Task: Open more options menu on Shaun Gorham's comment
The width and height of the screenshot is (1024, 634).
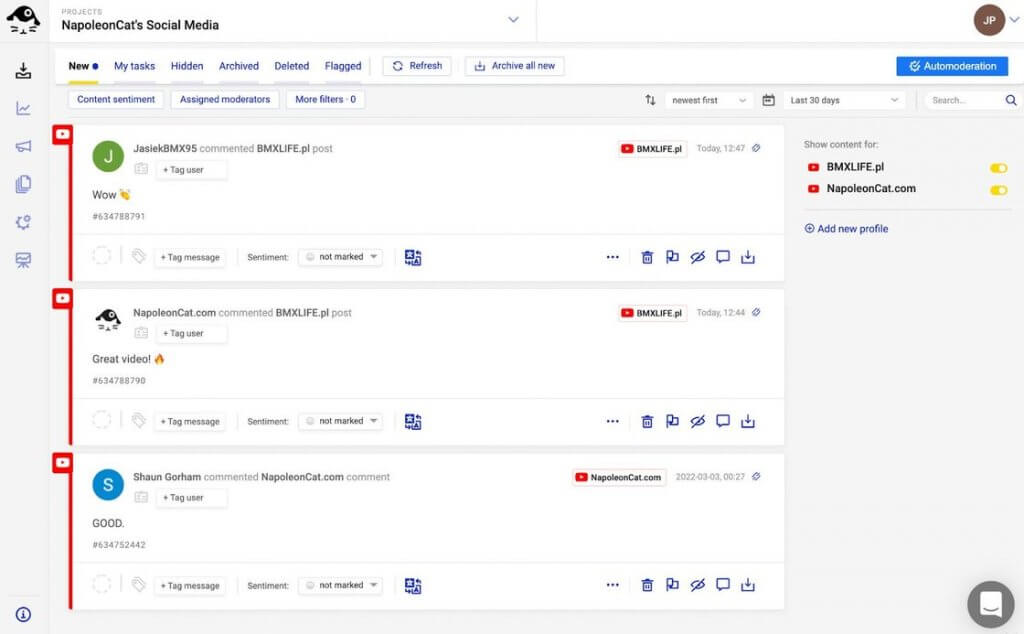Action: pyautogui.click(x=613, y=585)
